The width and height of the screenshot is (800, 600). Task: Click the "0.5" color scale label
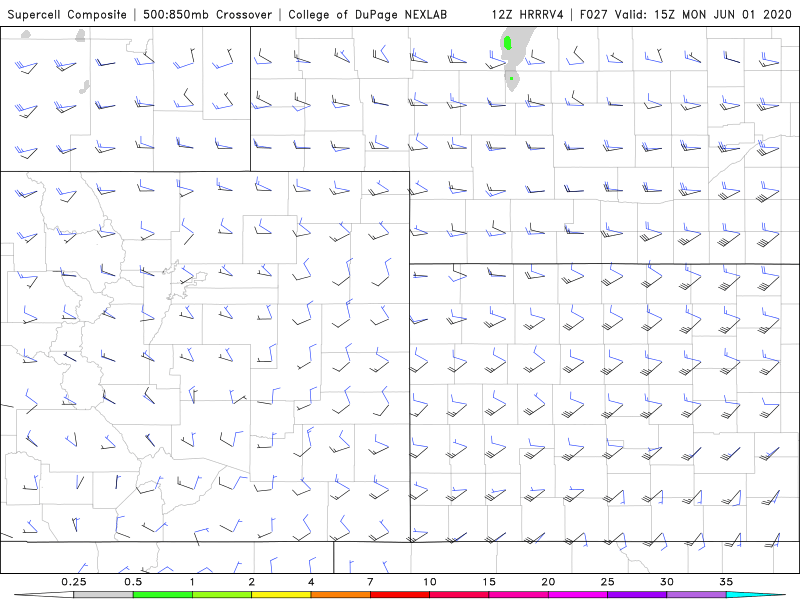133,582
